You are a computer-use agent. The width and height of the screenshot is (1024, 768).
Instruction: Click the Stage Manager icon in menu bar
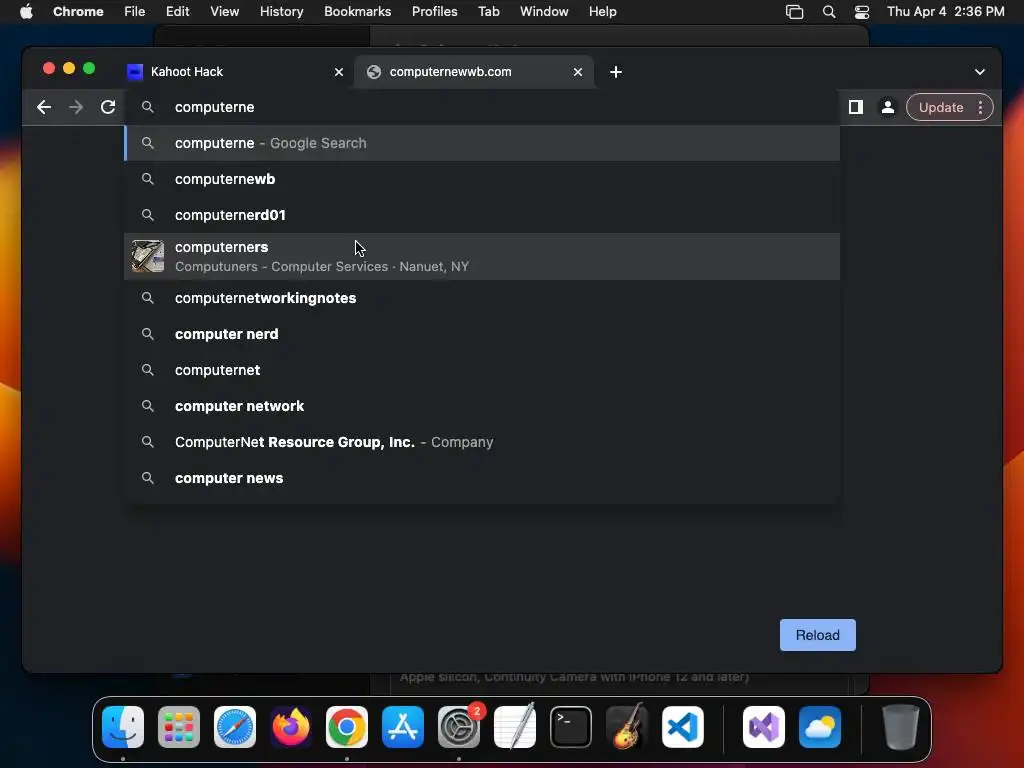(794, 12)
